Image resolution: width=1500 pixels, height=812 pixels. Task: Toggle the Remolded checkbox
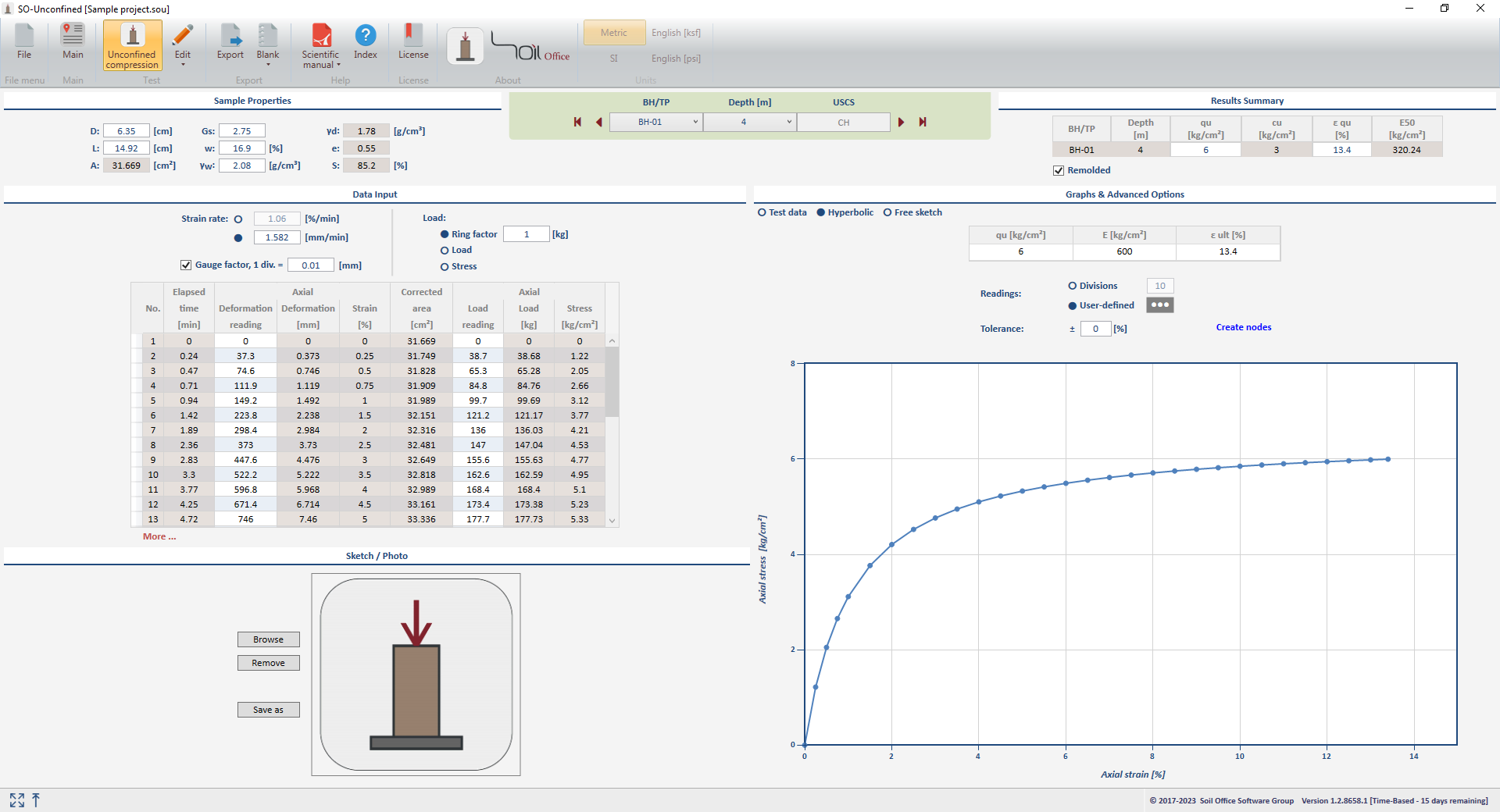[x=1059, y=171]
